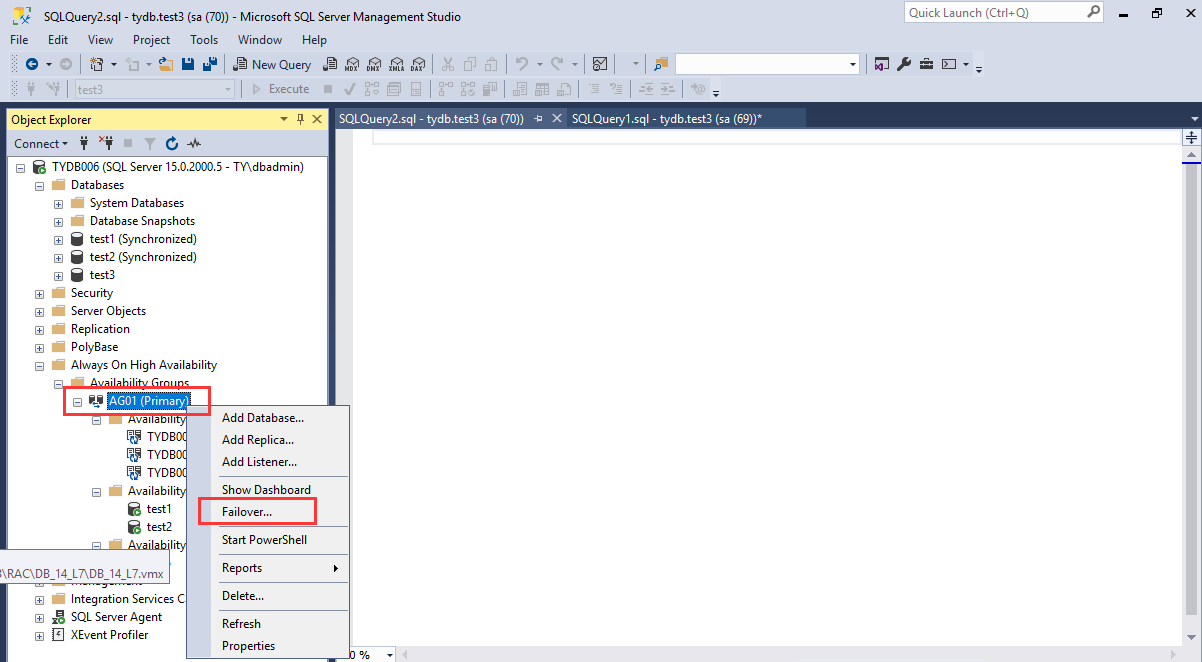
Task: Open an Analysis Services XMLA Query
Action: pyautogui.click(x=395, y=64)
